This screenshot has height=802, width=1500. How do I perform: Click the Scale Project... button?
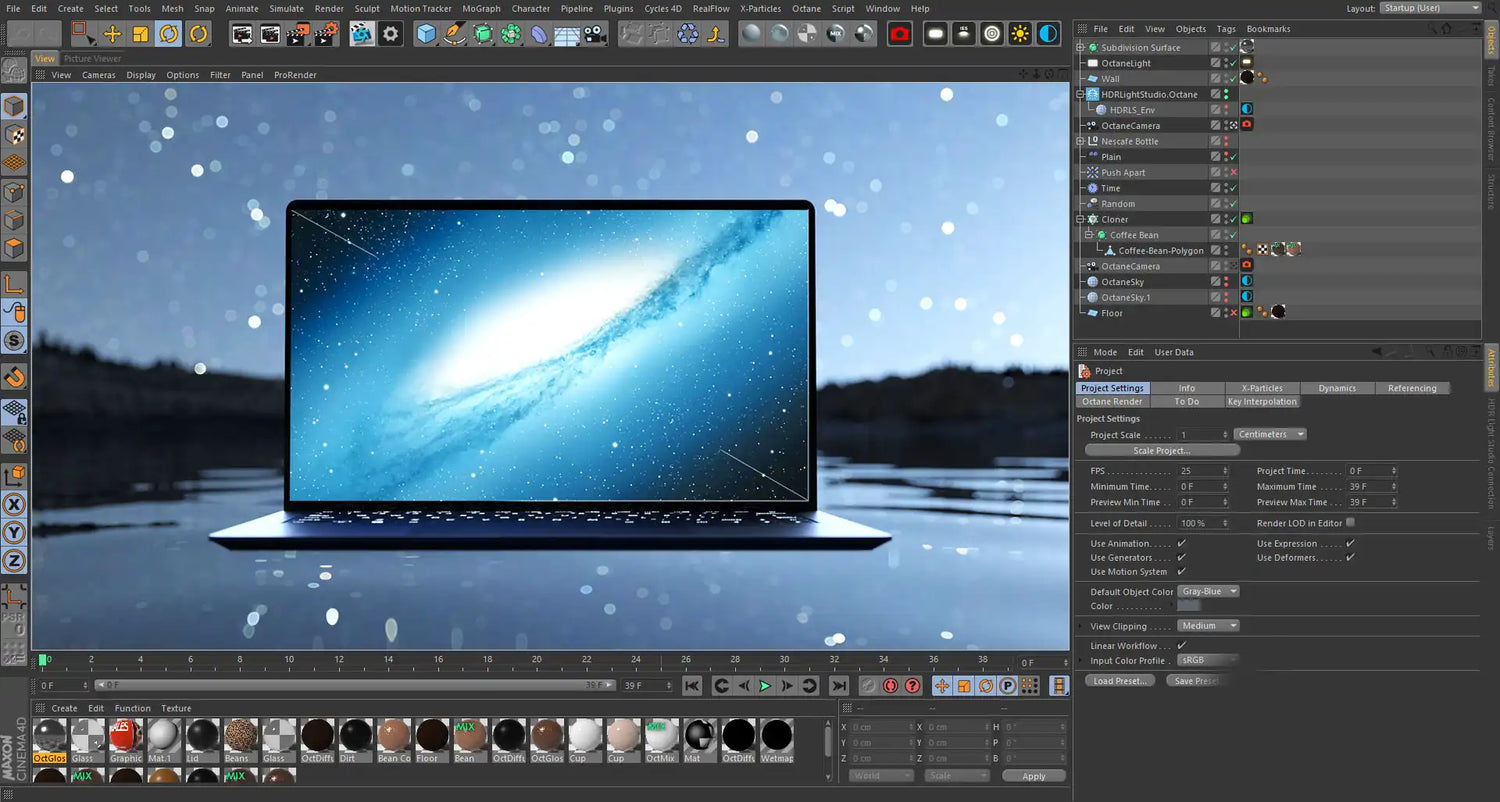[1162, 450]
